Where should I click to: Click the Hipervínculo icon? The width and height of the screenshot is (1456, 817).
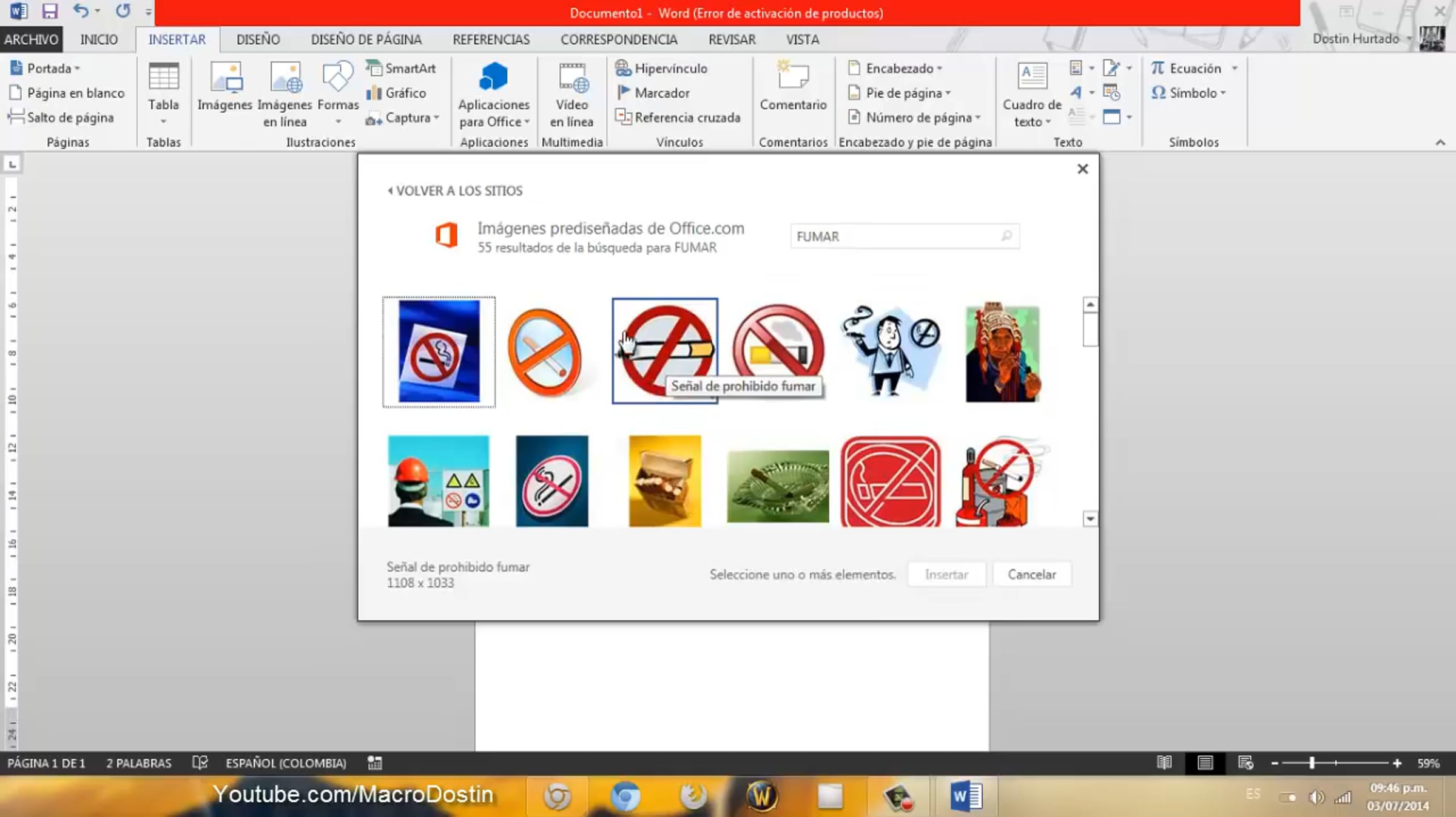coord(623,68)
